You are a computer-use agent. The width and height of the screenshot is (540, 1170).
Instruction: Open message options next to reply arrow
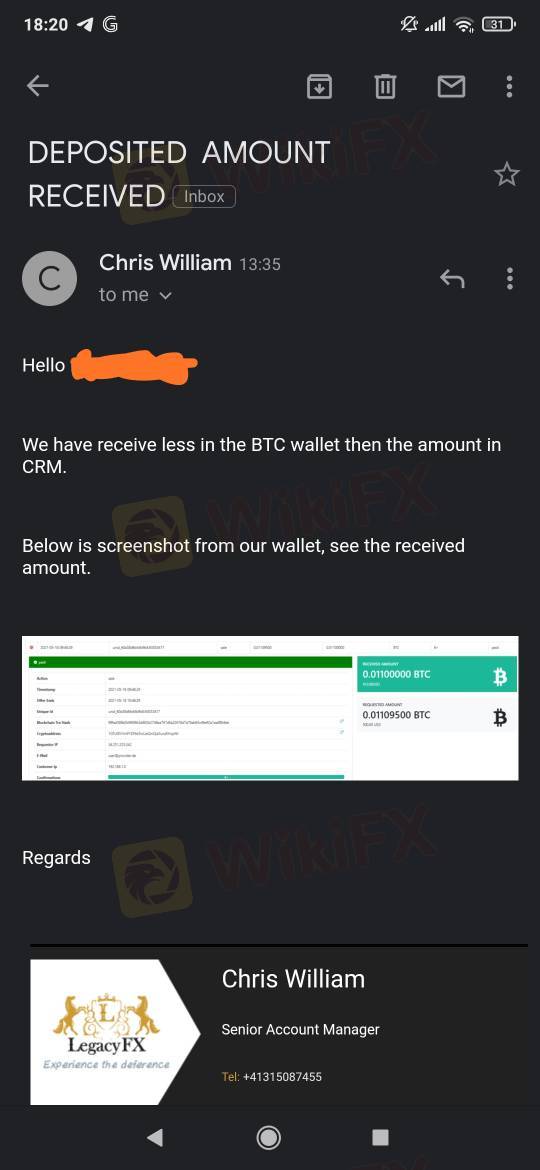coord(509,279)
